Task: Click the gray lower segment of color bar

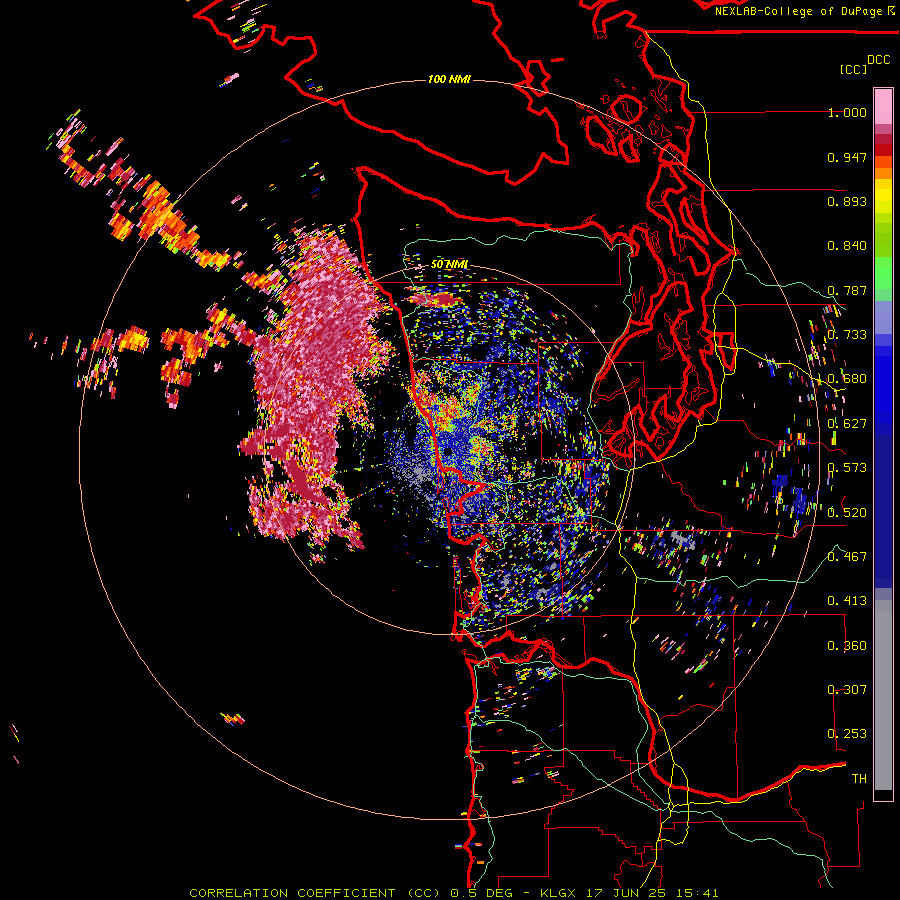Action: [x=883, y=695]
